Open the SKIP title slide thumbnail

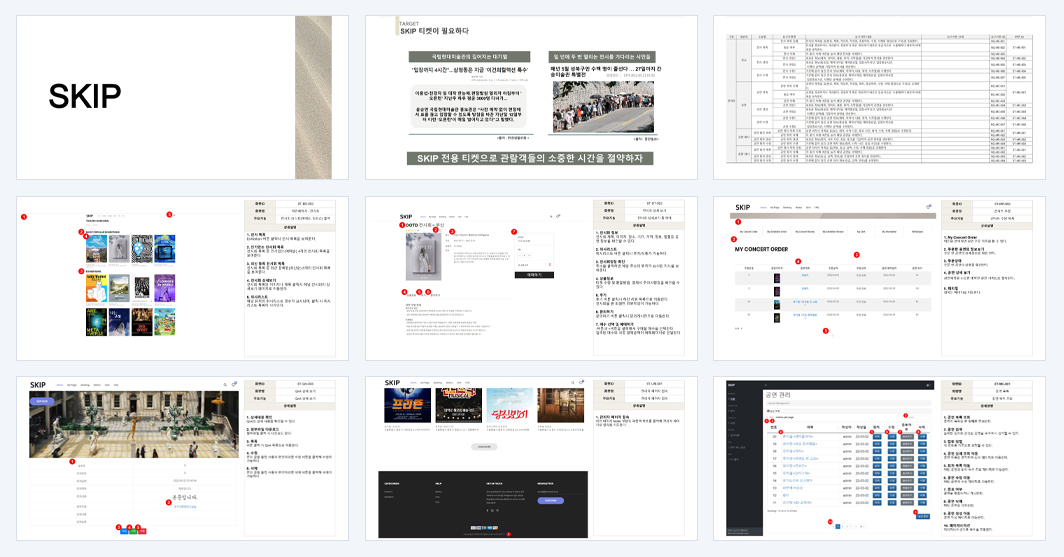tap(183, 98)
